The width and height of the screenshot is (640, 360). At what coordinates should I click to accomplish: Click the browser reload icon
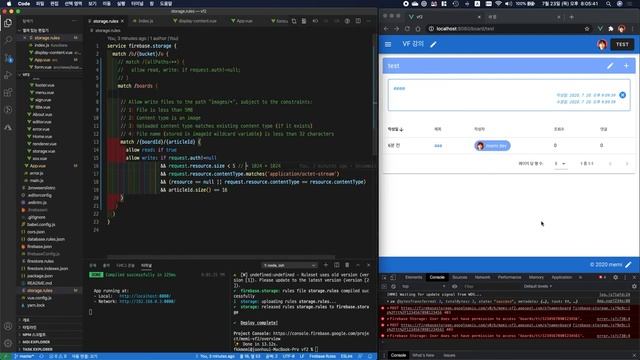(x=407, y=29)
